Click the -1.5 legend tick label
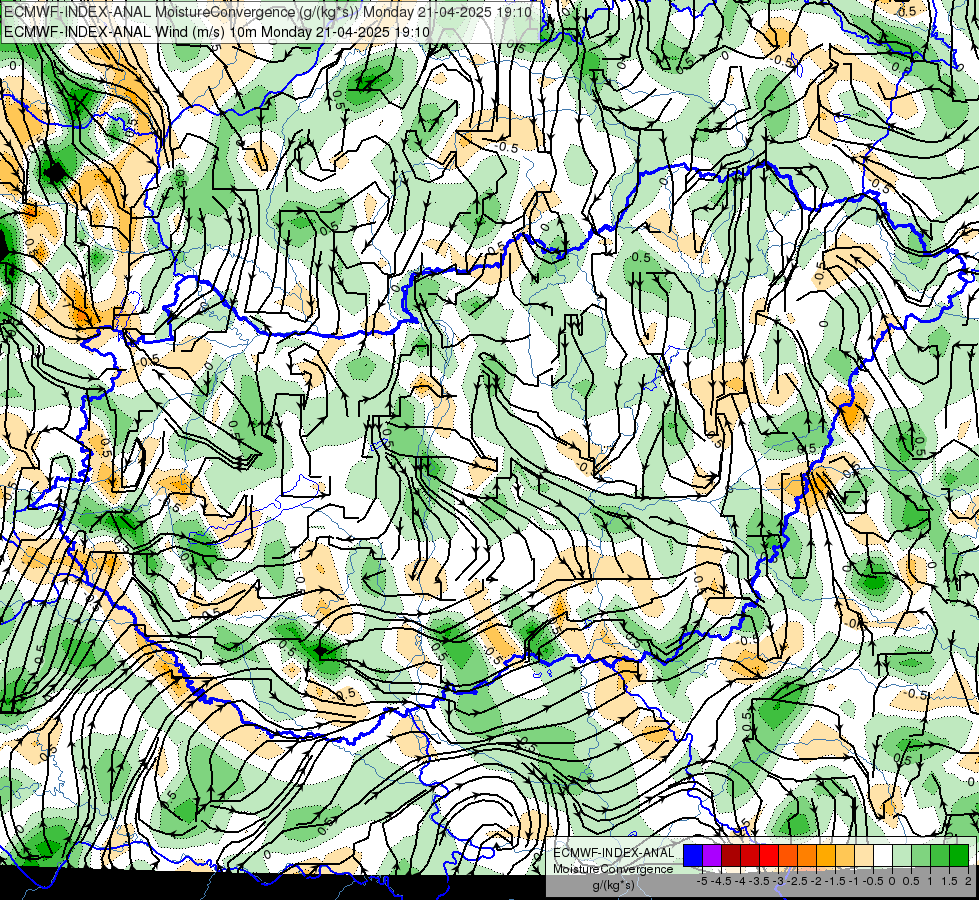 tap(835, 881)
